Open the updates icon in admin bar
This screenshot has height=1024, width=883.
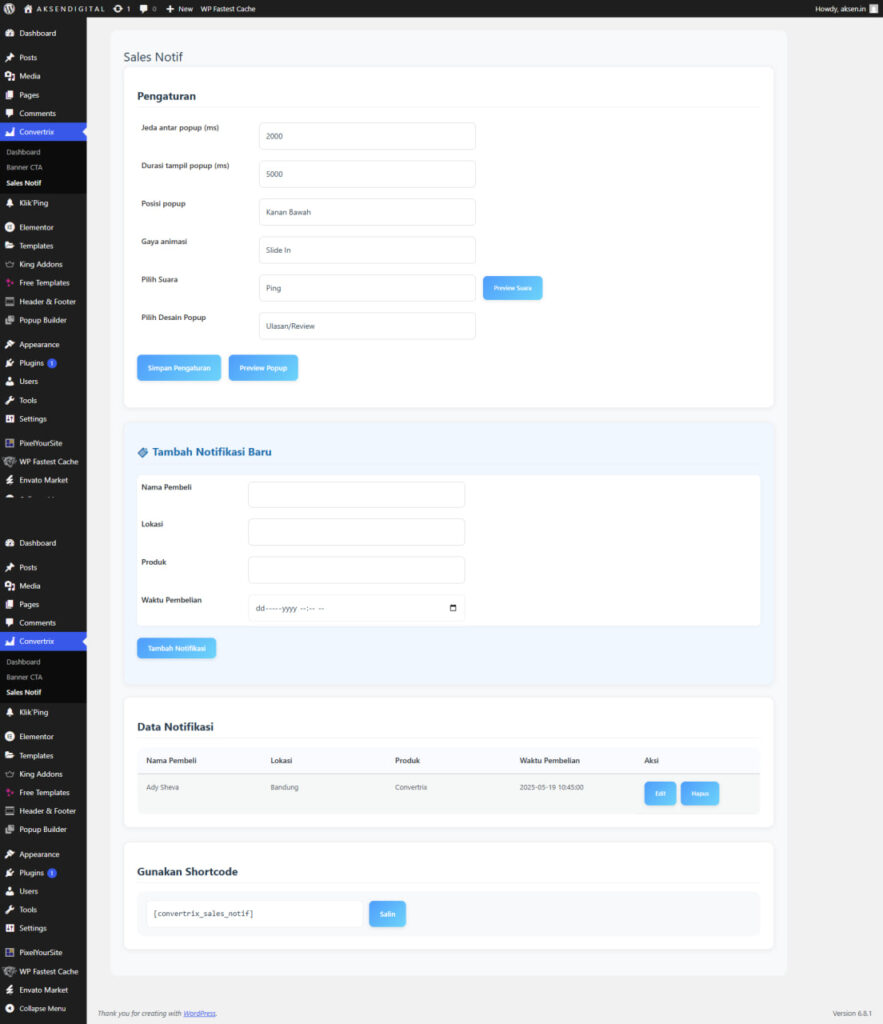(x=119, y=8)
